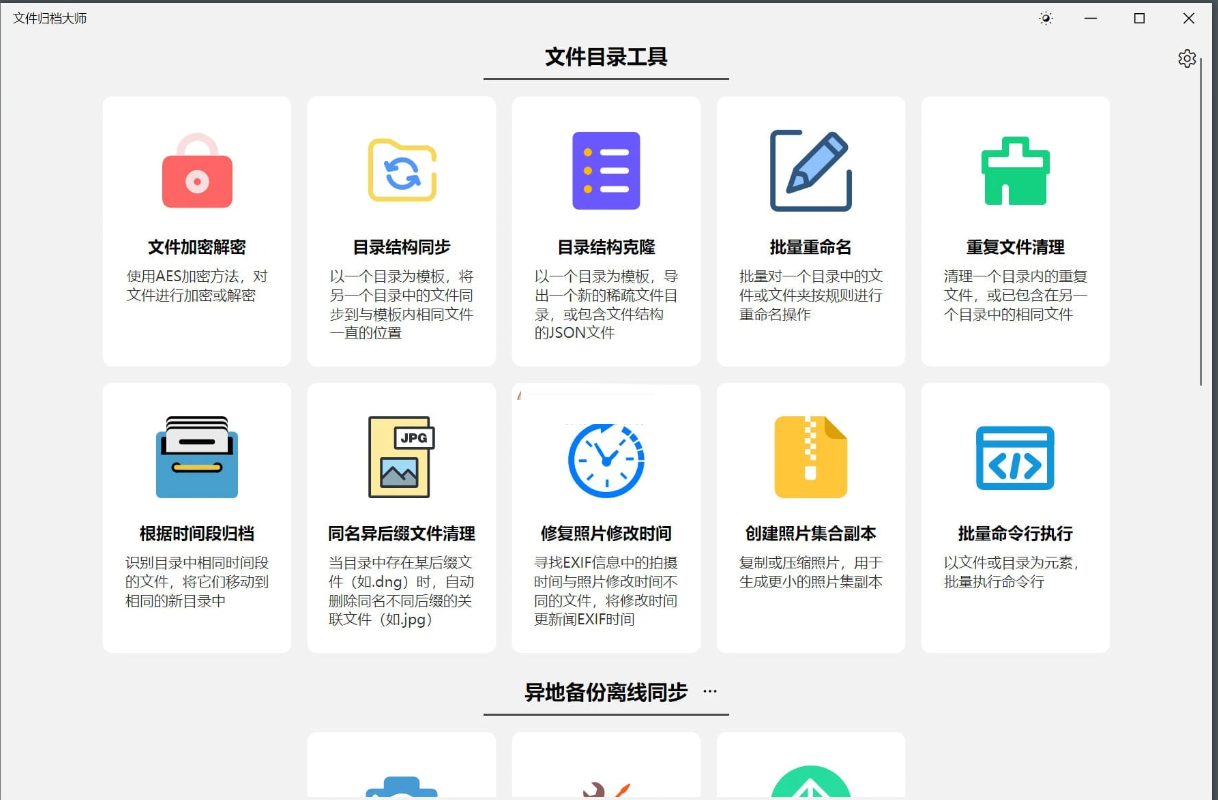
Task: Click description 以文件或目录为元素 text
Action: point(1012,572)
